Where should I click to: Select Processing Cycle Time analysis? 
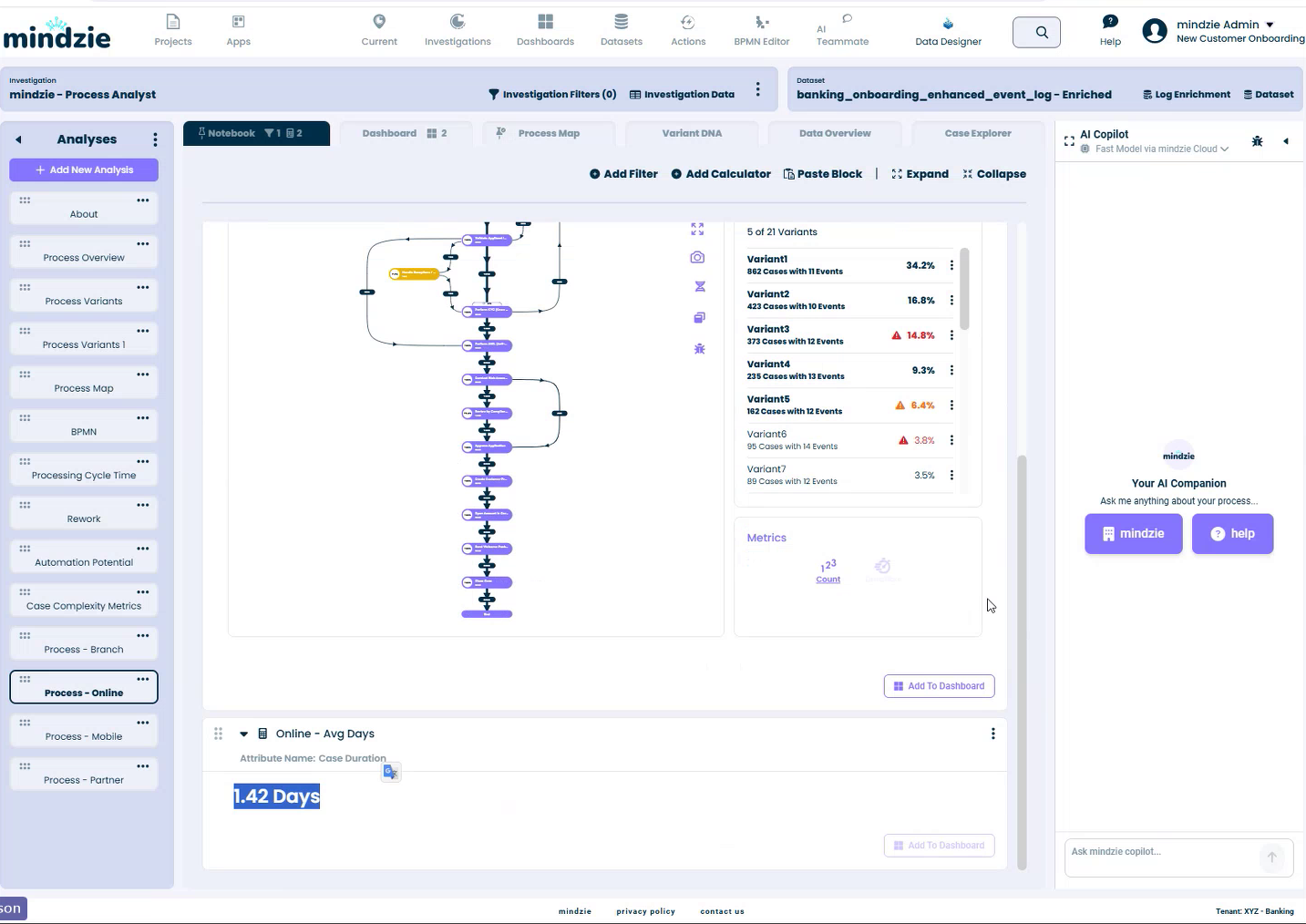click(x=84, y=469)
